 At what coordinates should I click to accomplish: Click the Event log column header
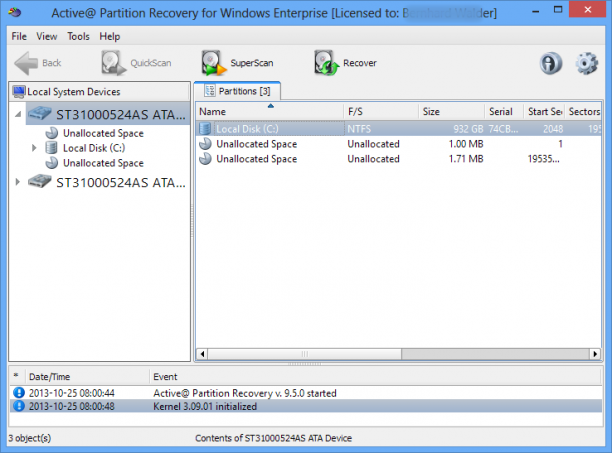[375, 377]
